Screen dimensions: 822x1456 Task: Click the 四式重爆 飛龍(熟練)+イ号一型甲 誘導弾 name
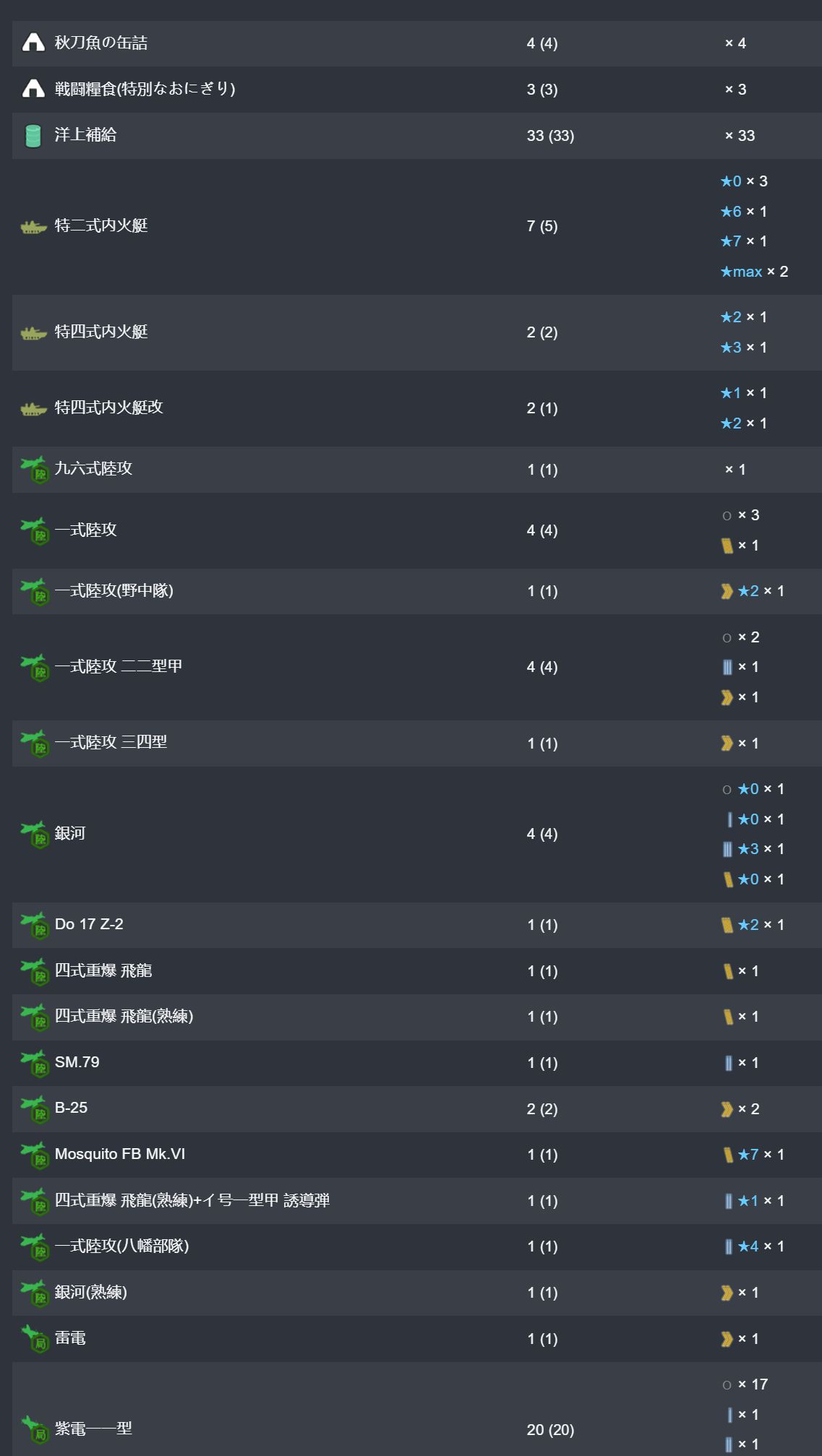point(192,1200)
